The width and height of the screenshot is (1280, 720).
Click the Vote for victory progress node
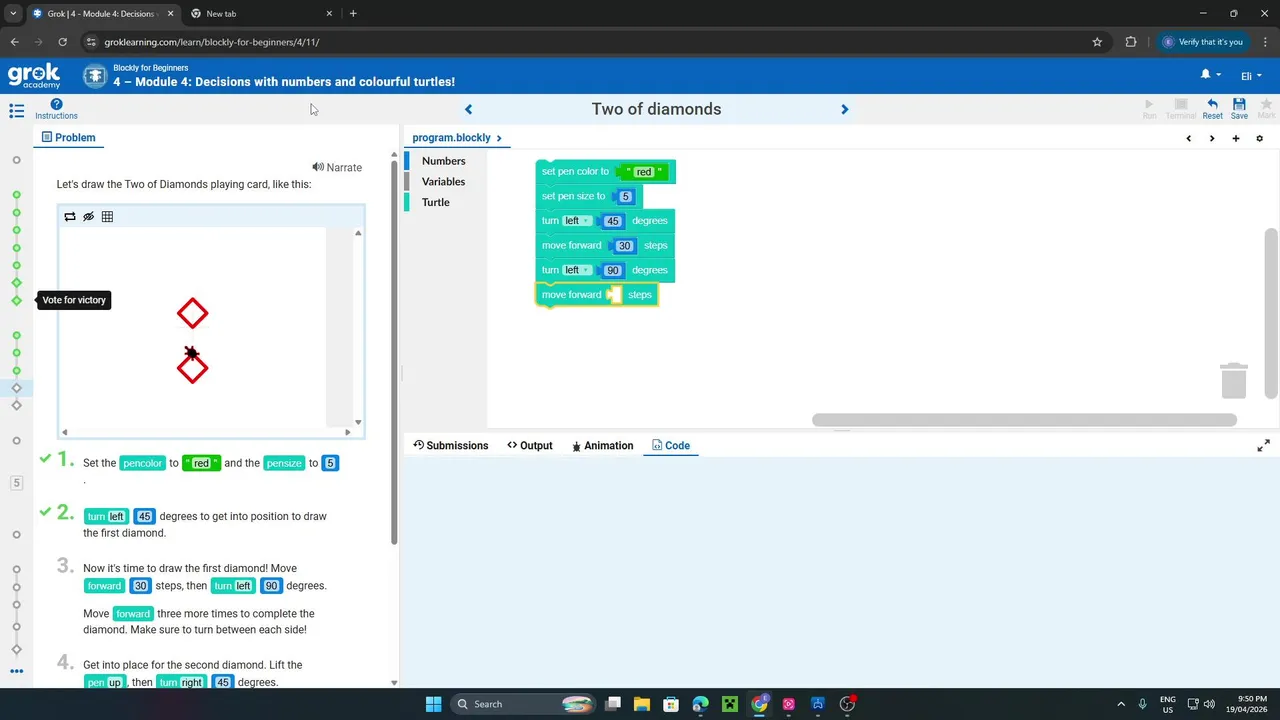[16, 300]
